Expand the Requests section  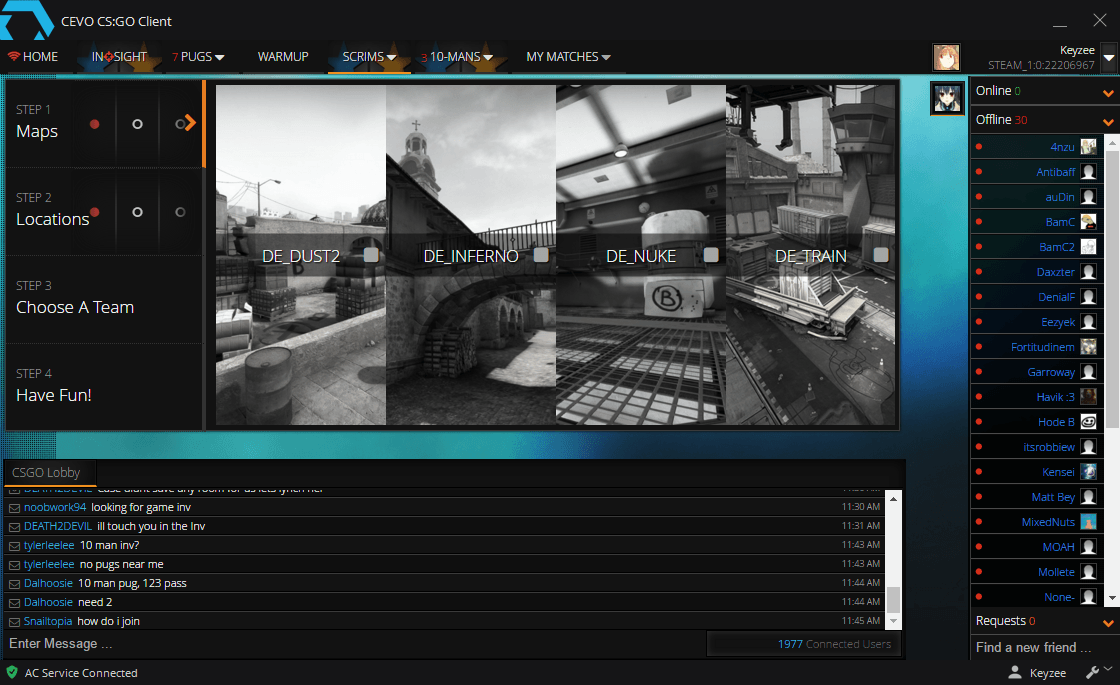[x=1108, y=623]
